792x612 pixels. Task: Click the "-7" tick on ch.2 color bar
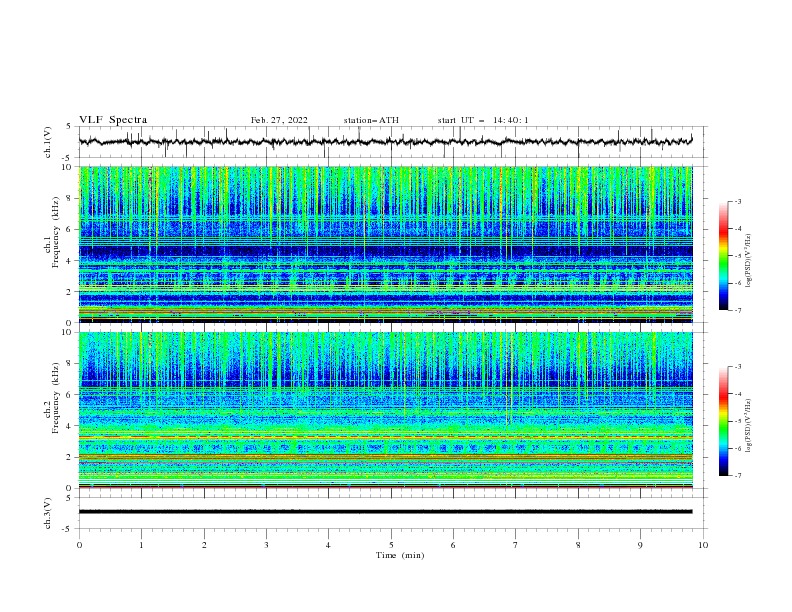[738, 475]
